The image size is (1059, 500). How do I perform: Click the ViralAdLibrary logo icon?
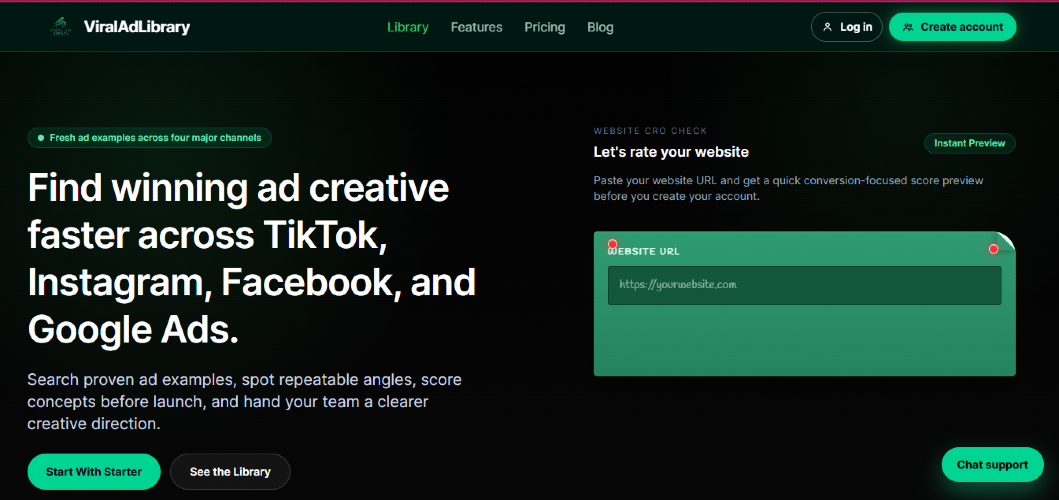tap(61, 27)
